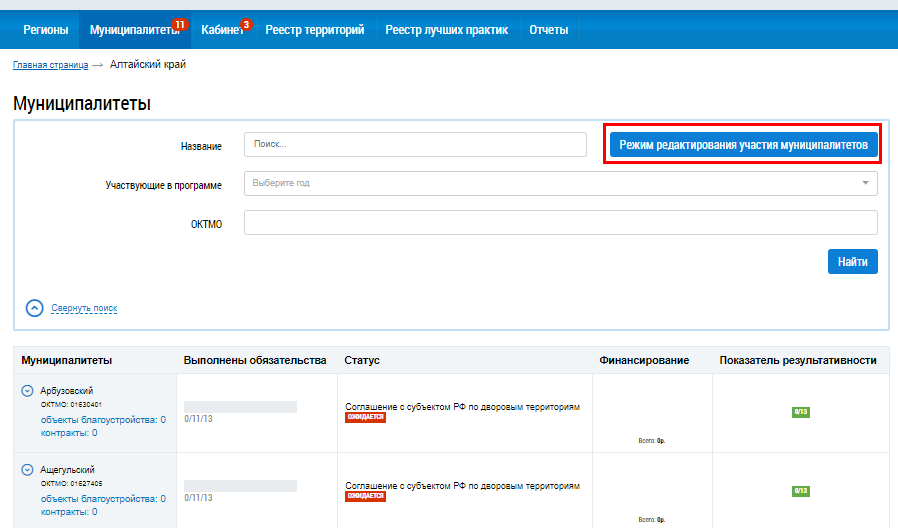The image size is (898, 528).
Task: Expand the Арбузовский municipality row
Action: [x=27, y=390]
